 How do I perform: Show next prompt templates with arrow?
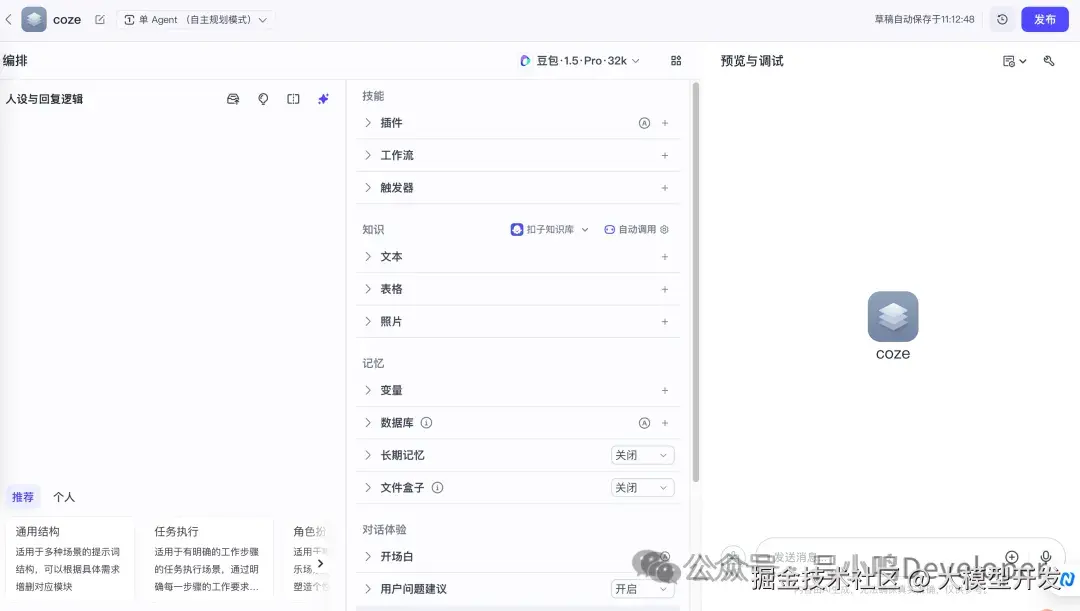click(x=320, y=563)
